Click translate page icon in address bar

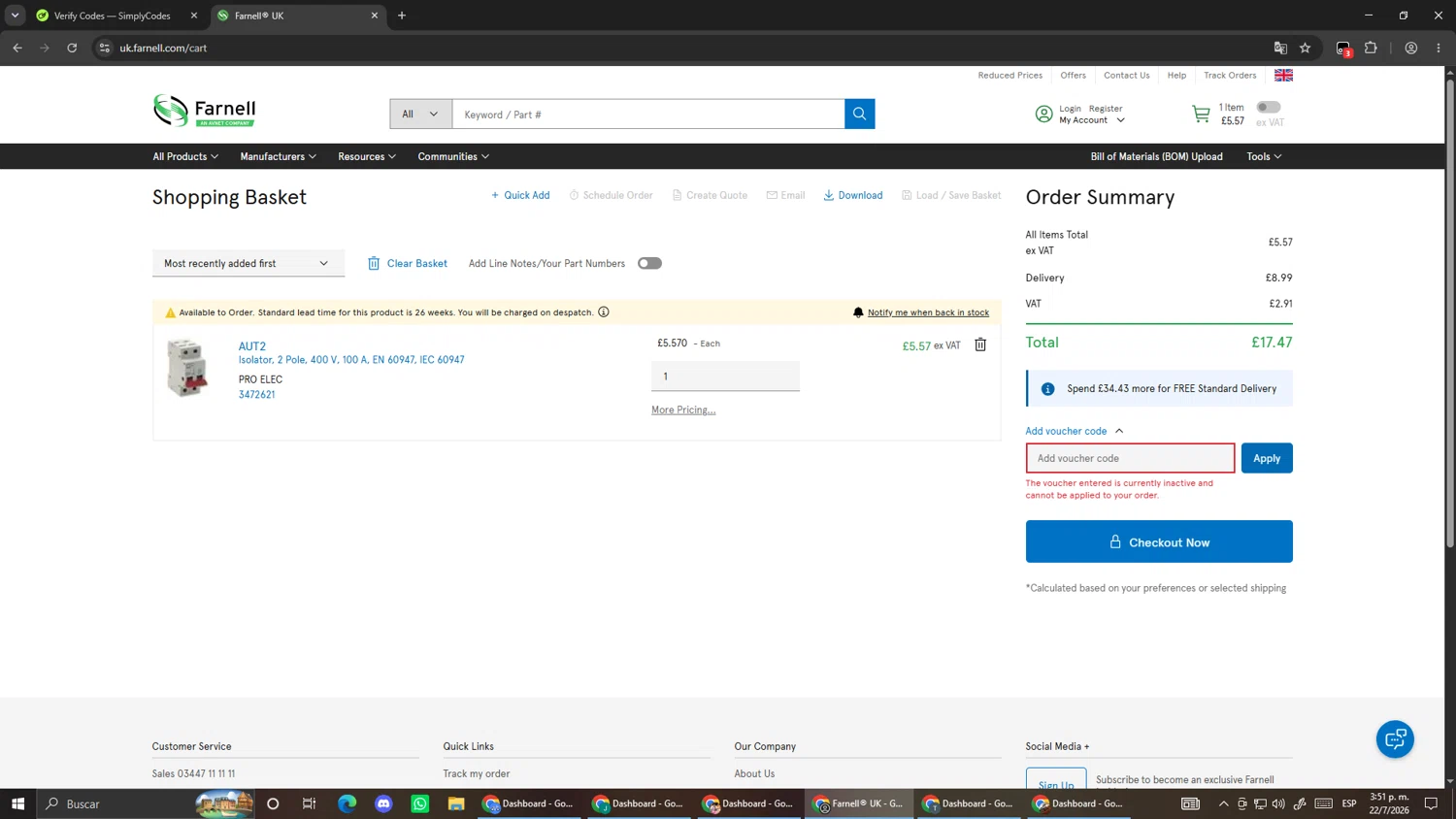(1280, 48)
